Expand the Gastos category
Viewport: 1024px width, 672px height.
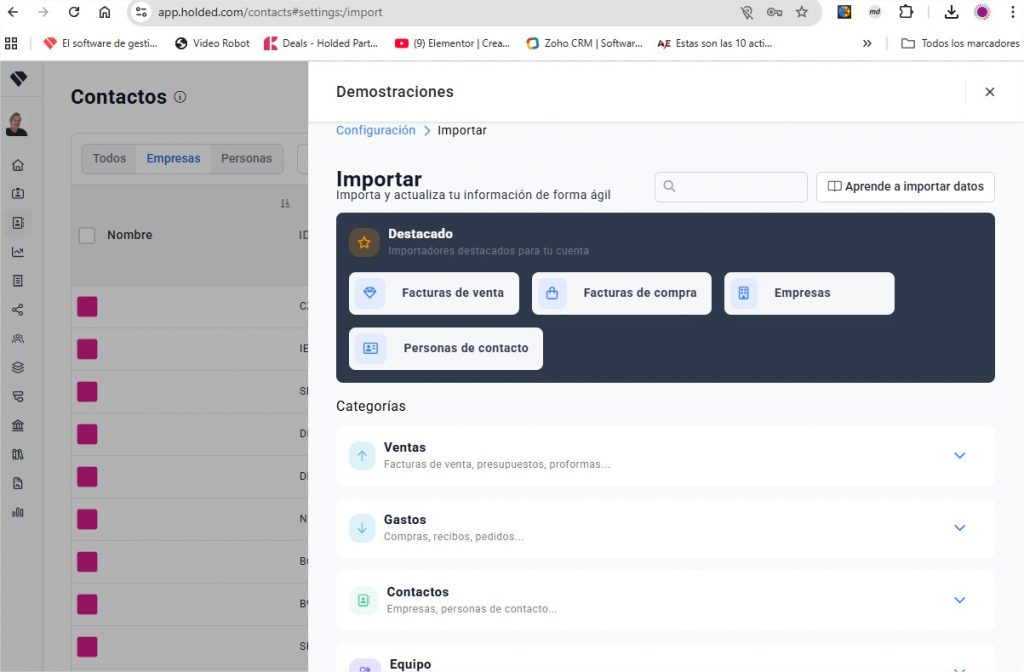click(959, 527)
